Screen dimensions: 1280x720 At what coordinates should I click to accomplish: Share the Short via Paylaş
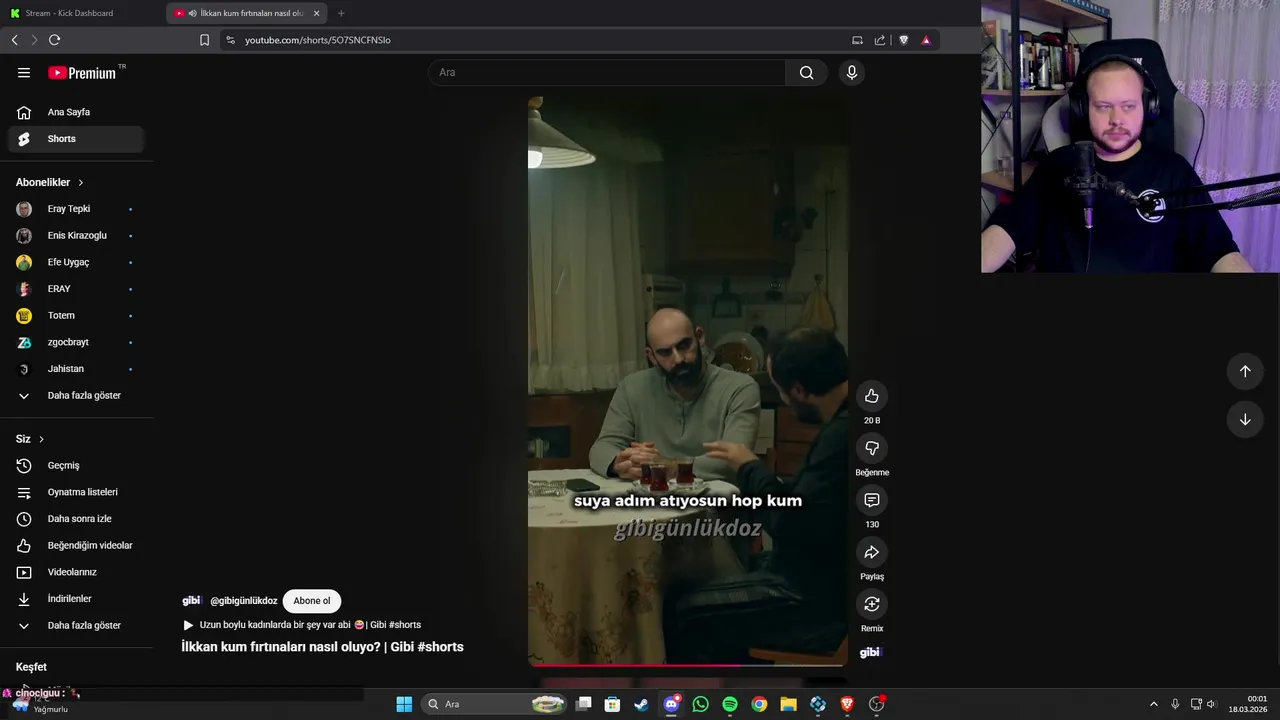click(x=872, y=552)
